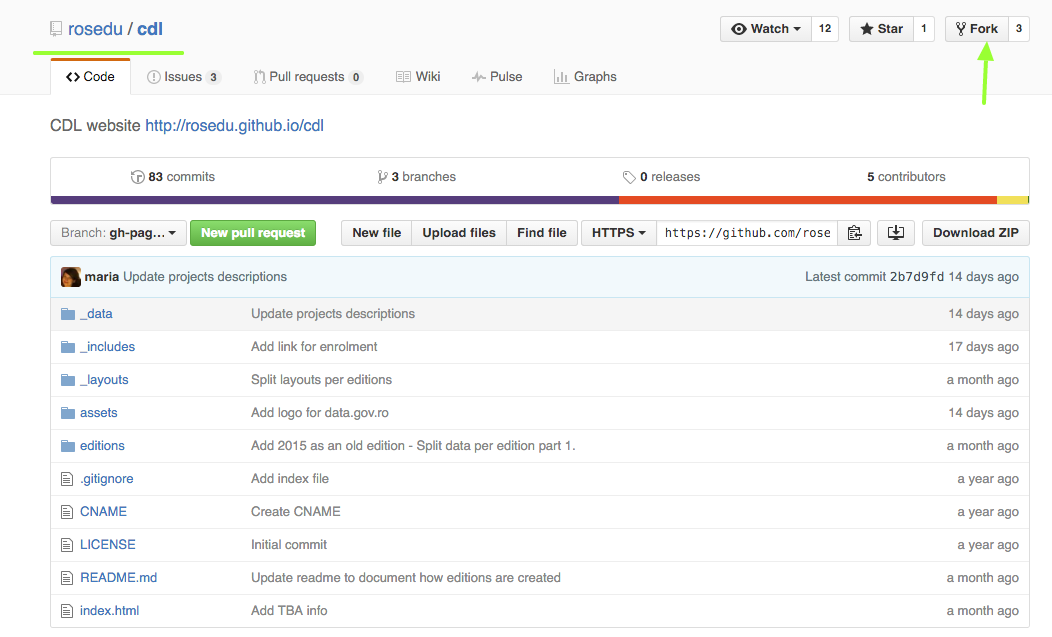Click the repository book icon beside rosedu

pos(56,29)
